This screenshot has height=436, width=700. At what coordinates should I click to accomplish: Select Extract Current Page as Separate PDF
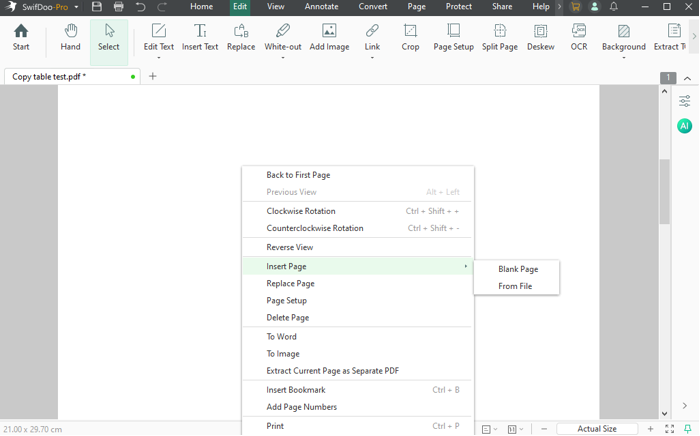pos(358,370)
